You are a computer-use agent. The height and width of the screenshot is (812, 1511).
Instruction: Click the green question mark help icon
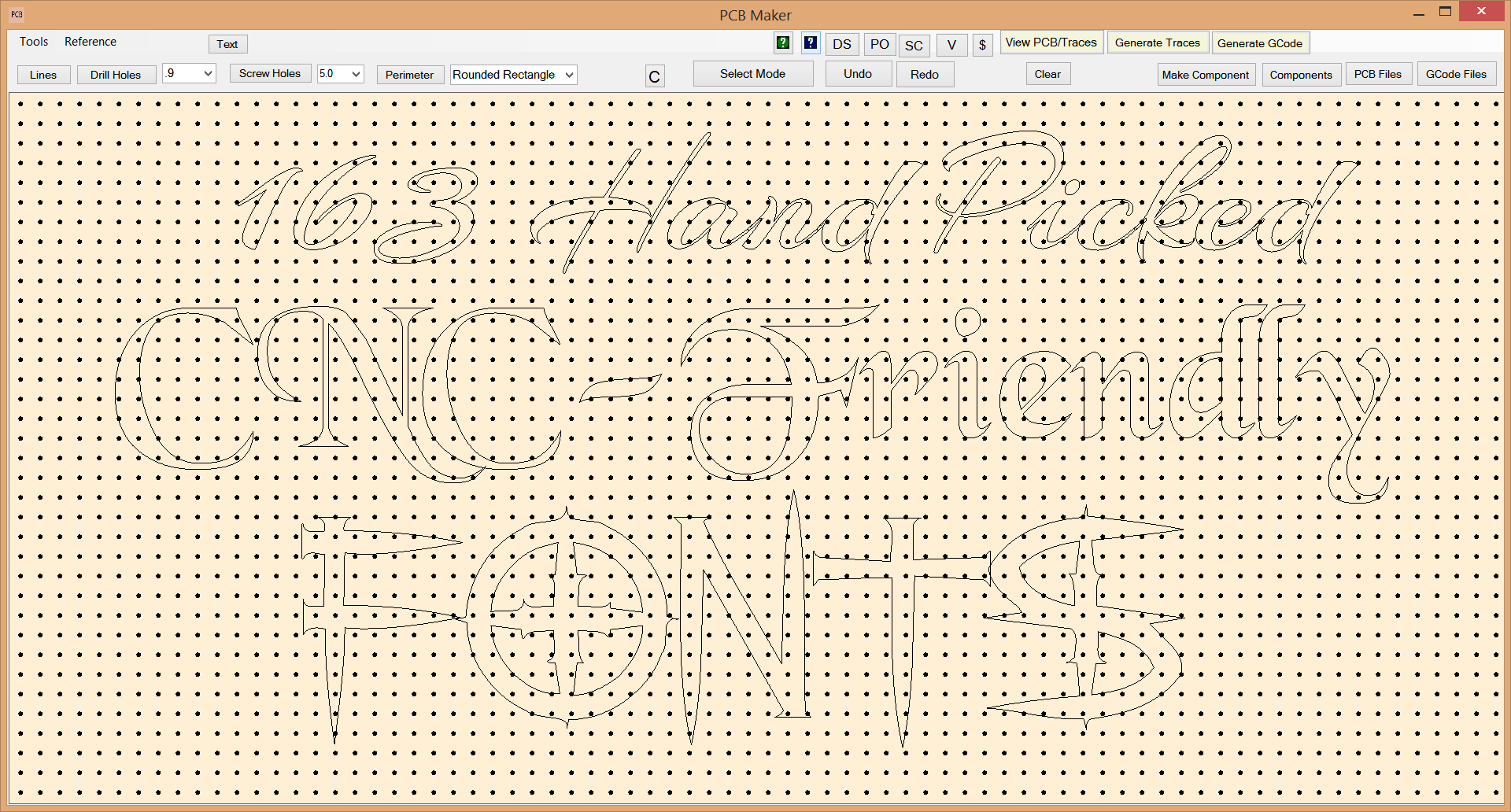pos(783,43)
